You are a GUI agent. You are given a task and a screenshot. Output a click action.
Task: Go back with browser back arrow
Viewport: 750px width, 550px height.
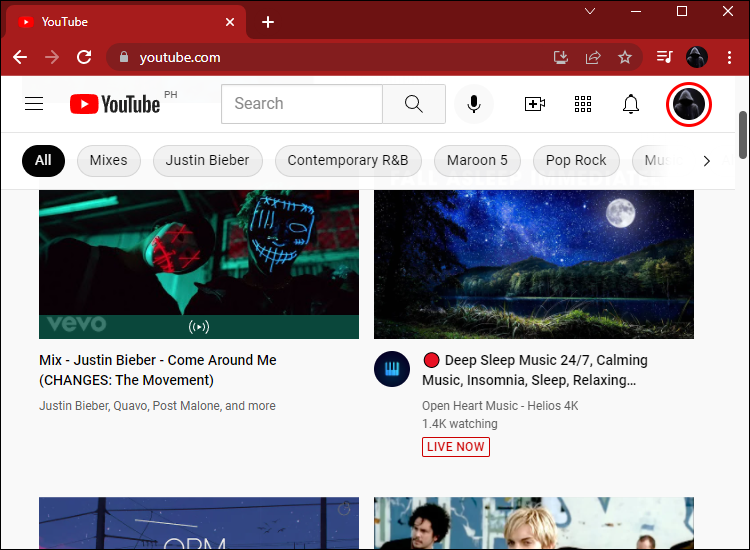[20, 57]
